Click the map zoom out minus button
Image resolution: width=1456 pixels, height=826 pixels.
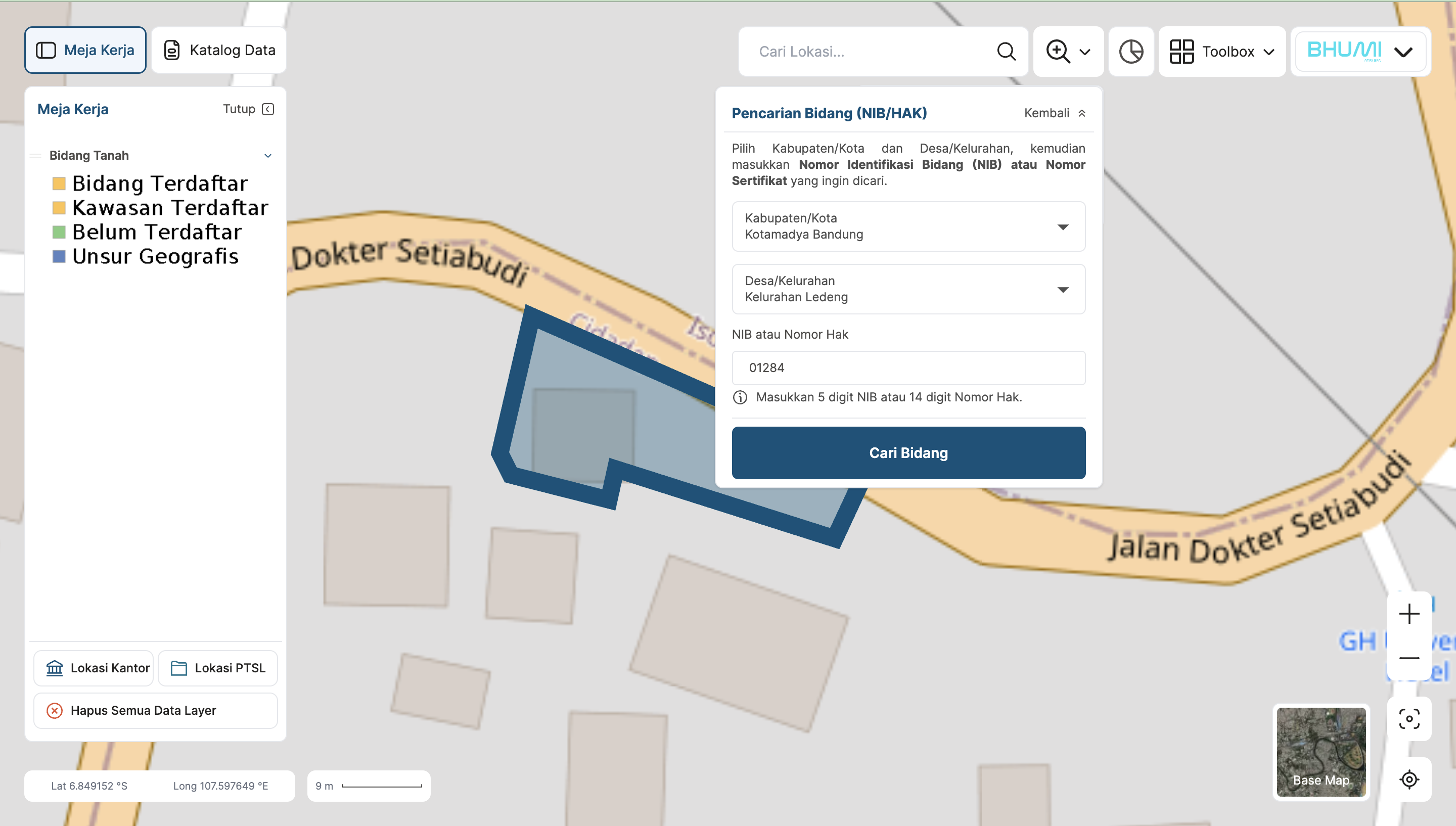coord(1409,658)
